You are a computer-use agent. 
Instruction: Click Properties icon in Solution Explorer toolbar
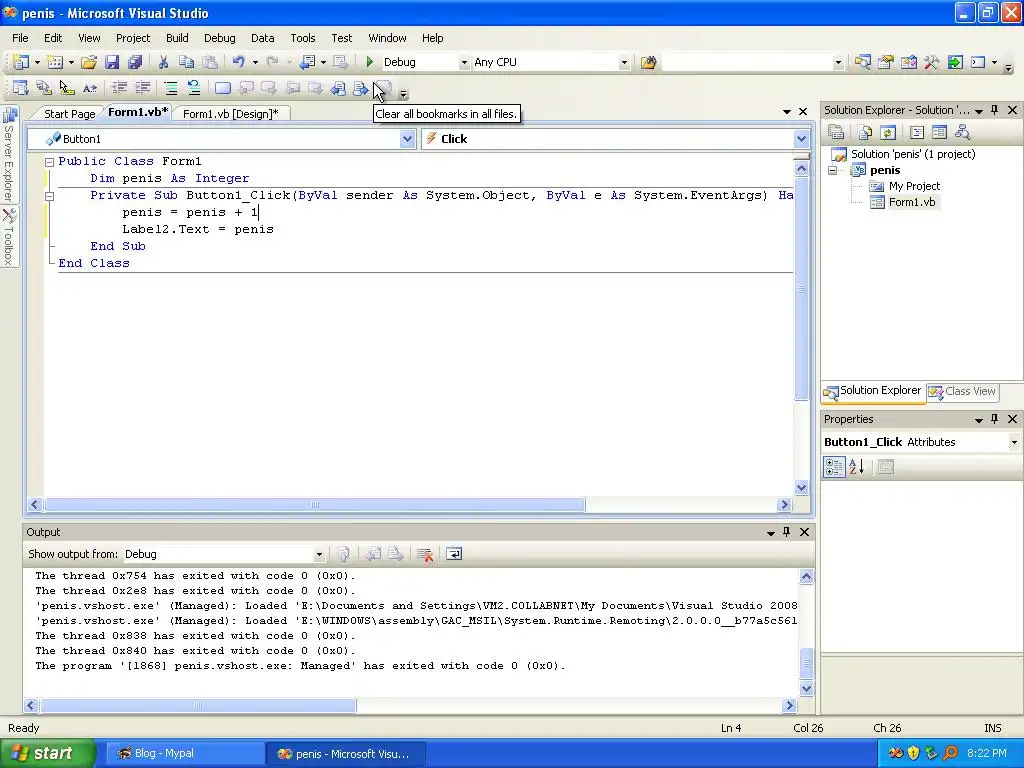point(836,133)
